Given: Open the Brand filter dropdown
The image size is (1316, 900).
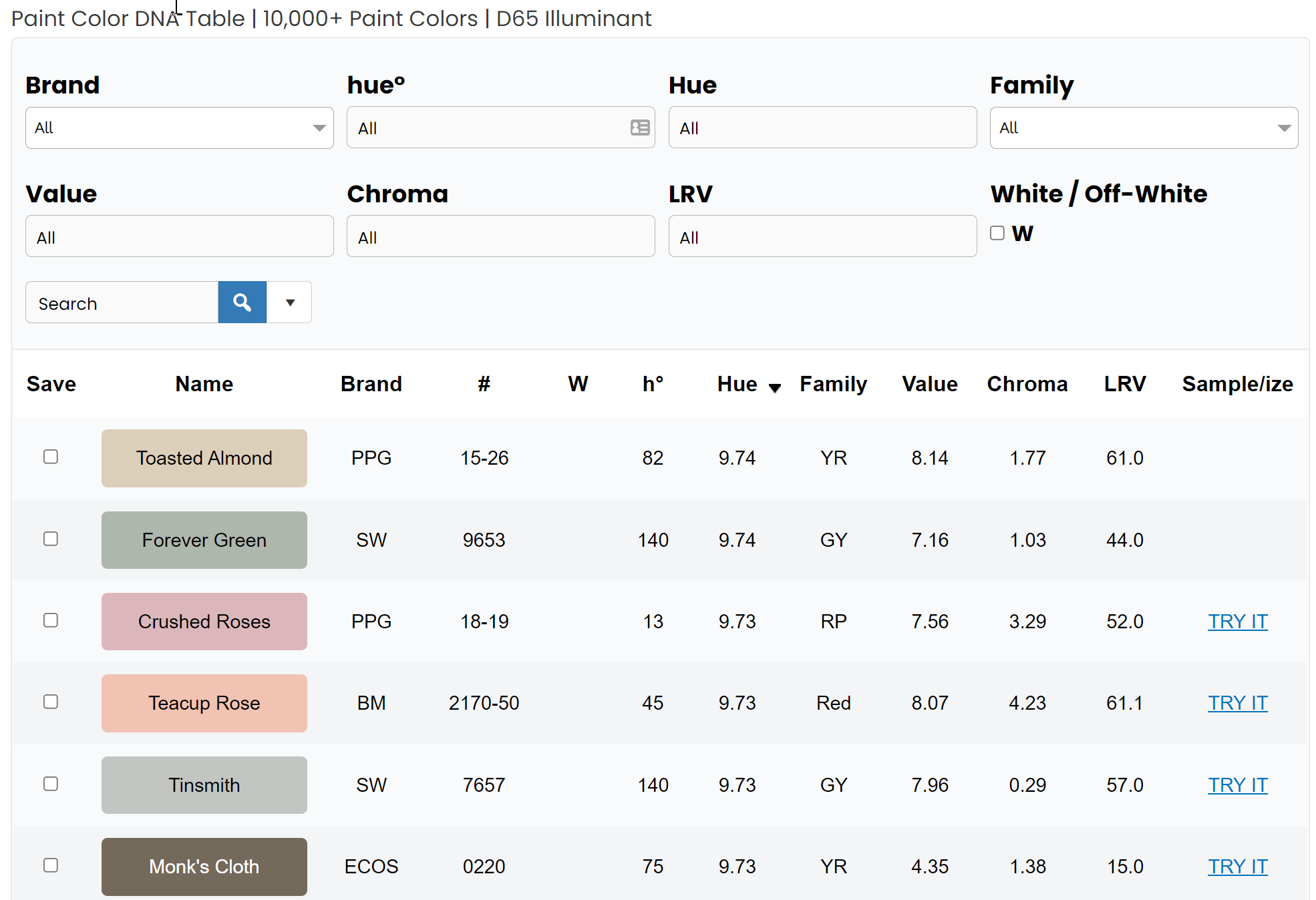Looking at the screenshot, I should click(178, 128).
